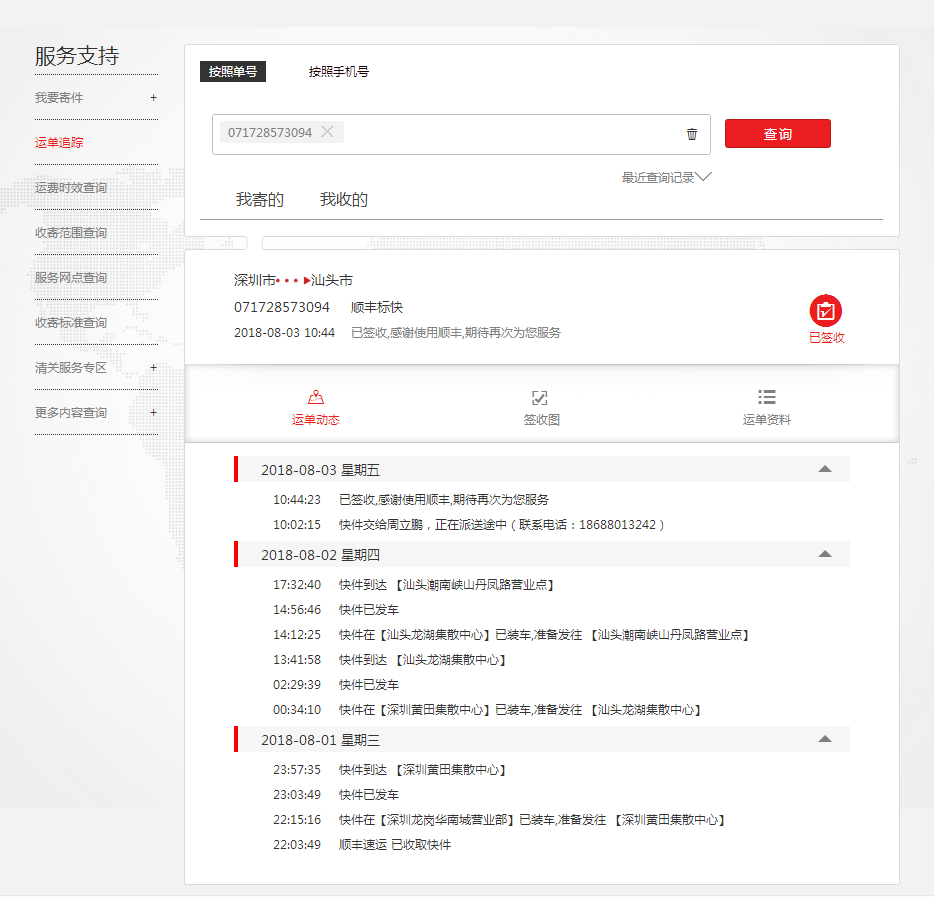Click the 14:12:25 汕头龙湖集散中心 entry
This screenshot has width=934, height=897.
click(x=511, y=635)
